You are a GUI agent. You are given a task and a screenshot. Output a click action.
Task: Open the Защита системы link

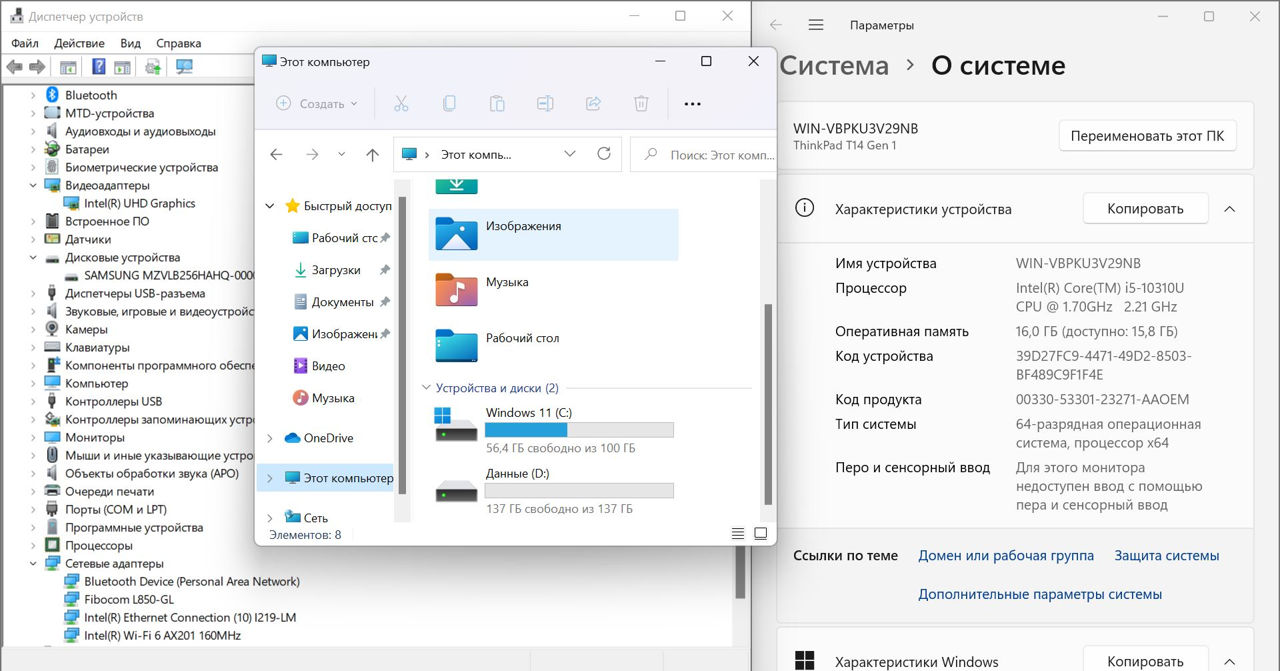1166,555
